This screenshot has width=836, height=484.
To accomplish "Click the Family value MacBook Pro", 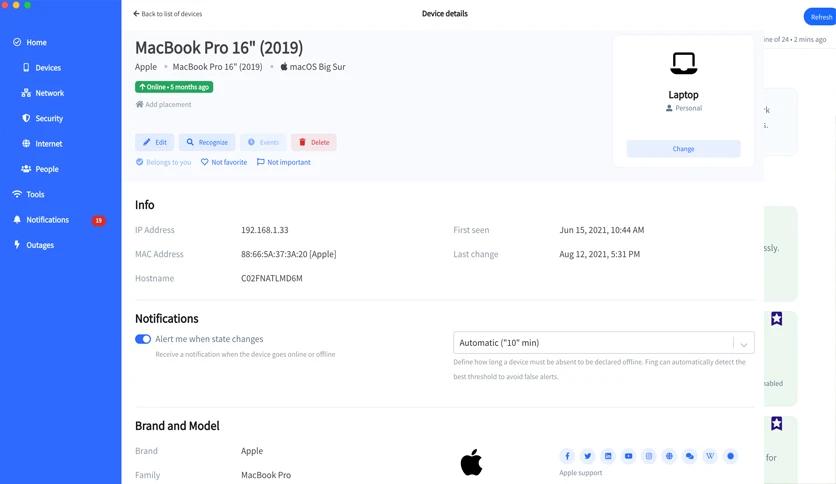I will click(266, 475).
